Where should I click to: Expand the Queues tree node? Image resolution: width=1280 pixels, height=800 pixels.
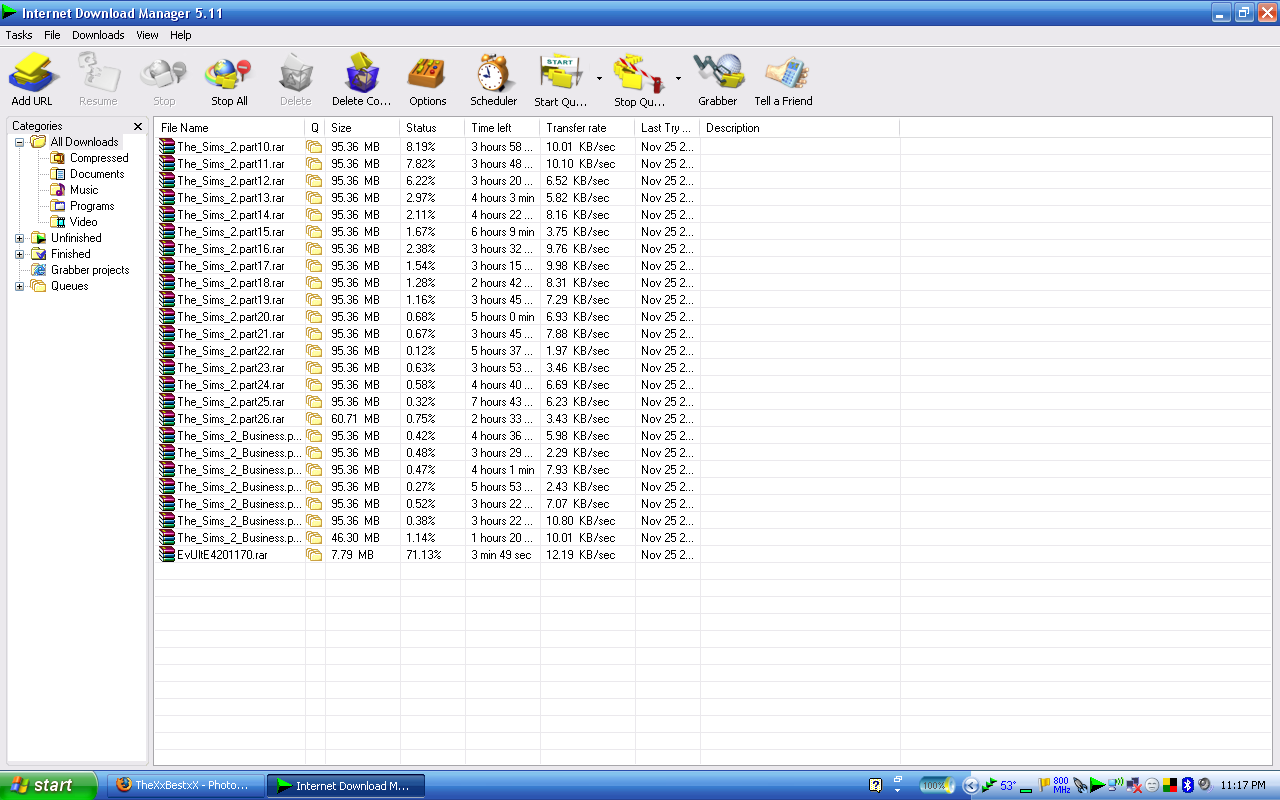pos(19,286)
